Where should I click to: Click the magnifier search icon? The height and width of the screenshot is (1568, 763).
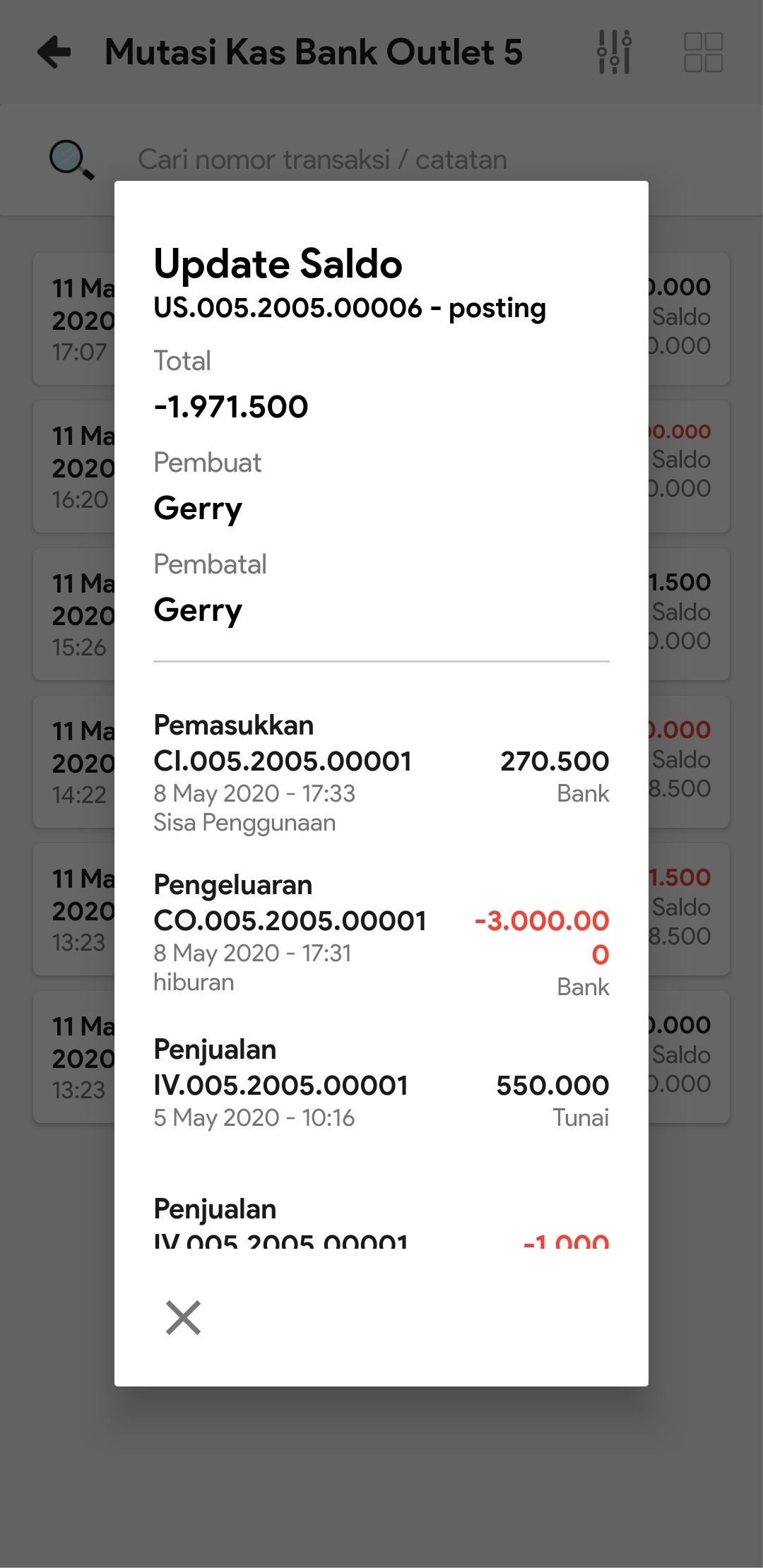(71, 160)
